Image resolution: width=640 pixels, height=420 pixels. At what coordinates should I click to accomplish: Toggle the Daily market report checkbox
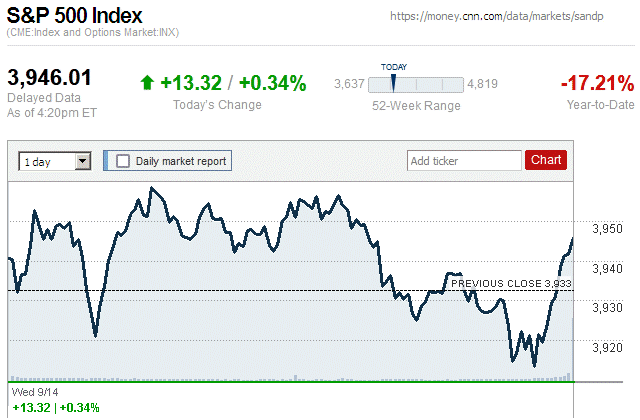[x=124, y=160]
